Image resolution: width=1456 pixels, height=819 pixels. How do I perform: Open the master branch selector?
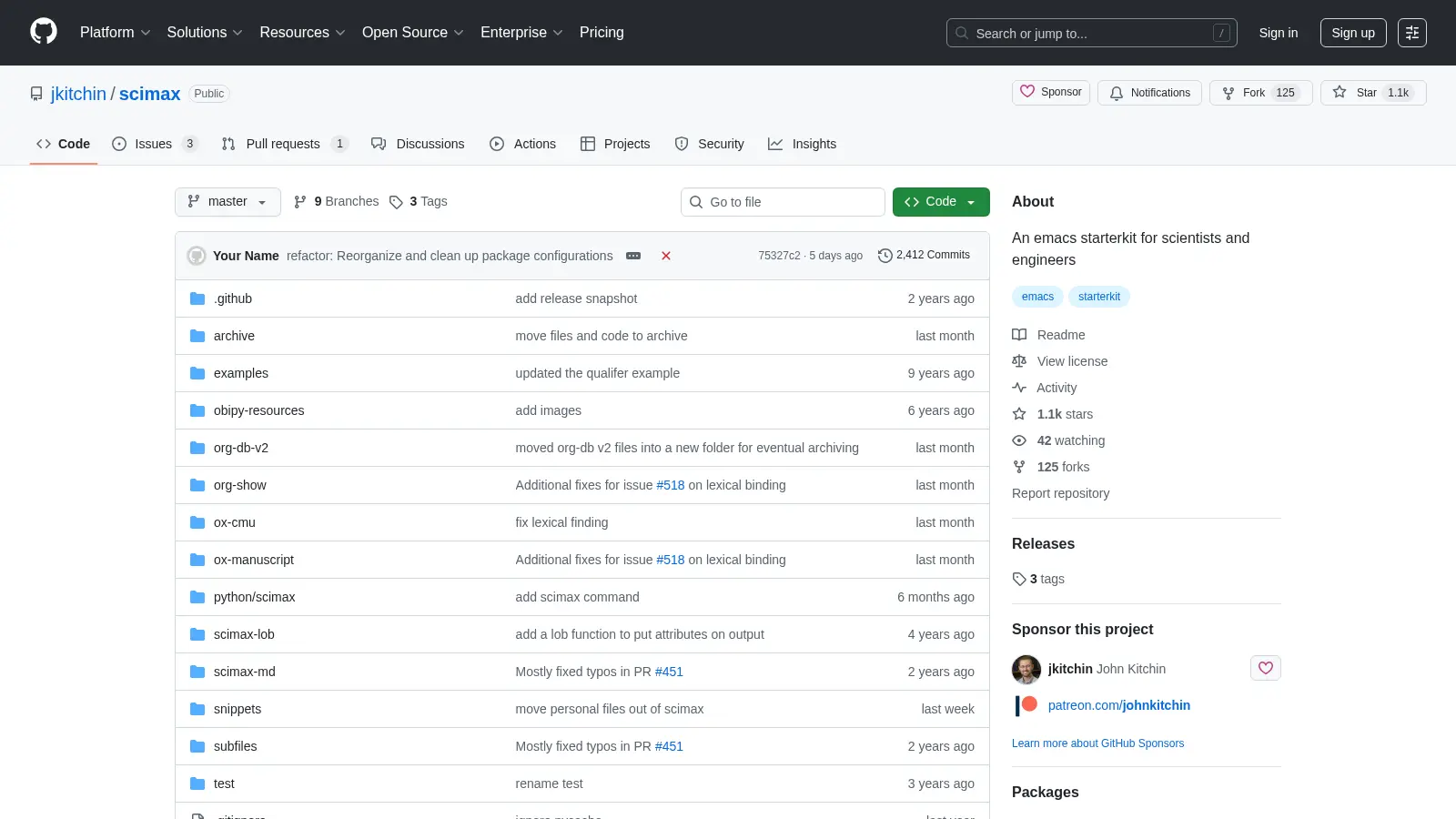(x=227, y=202)
